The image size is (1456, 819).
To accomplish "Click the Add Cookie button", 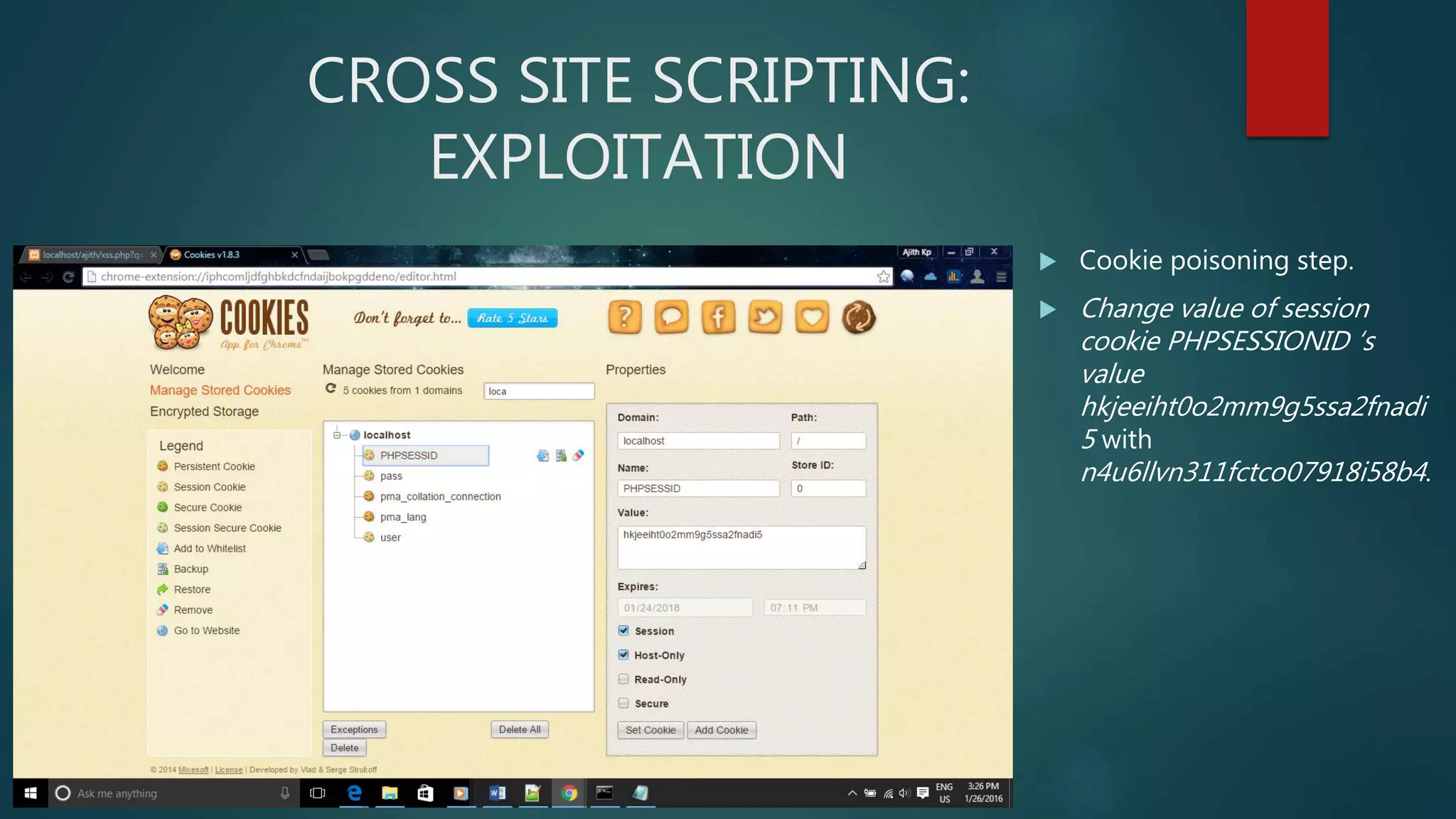I will click(722, 730).
